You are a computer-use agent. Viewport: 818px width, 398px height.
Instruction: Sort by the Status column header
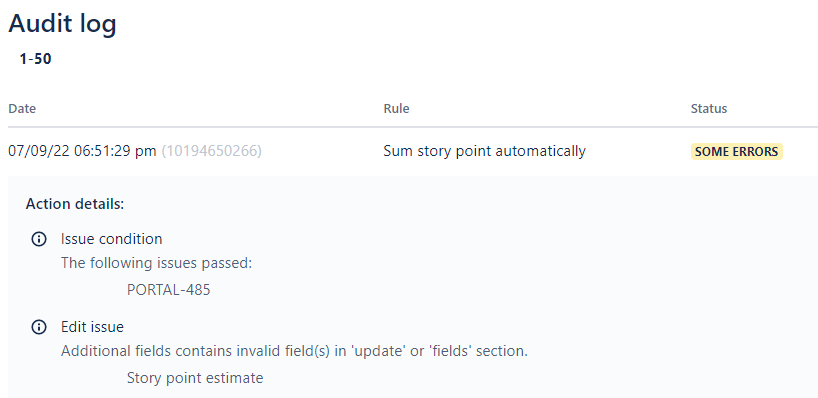(x=708, y=108)
